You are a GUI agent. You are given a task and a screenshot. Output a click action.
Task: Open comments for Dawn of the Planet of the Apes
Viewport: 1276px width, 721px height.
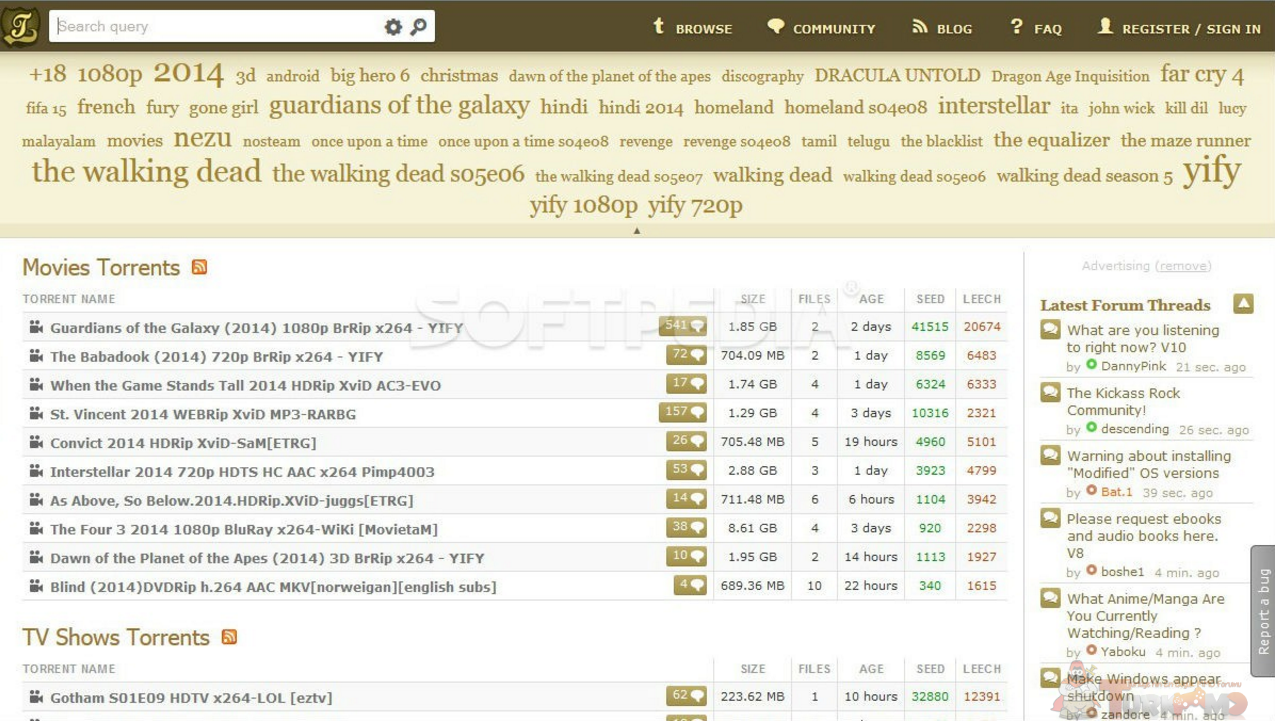pos(687,556)
